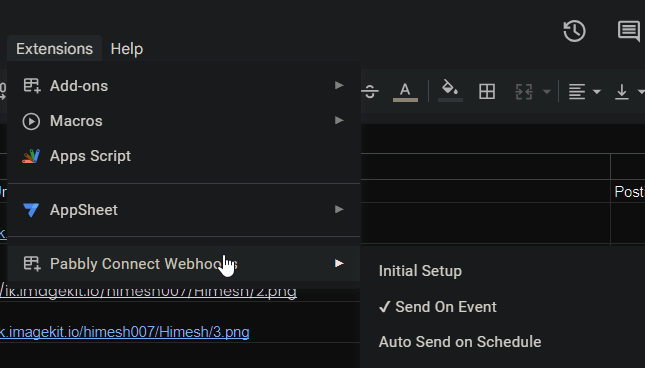This screenshot has width=645, height=368.
Task: Open version history clock icon
Action: tap(574, 31)
